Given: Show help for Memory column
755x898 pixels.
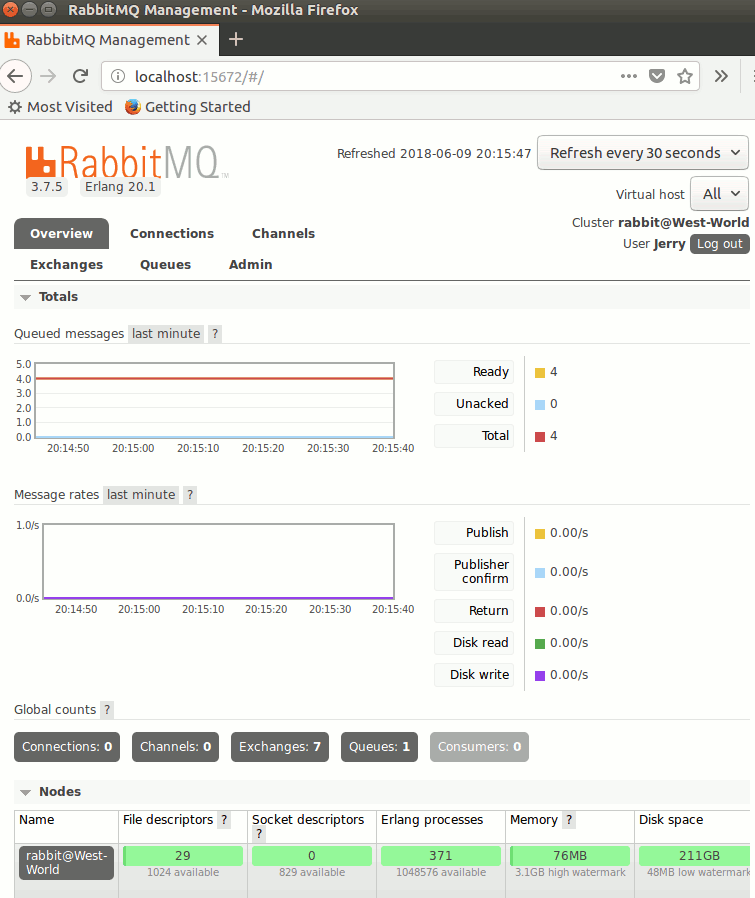Looking at the screenshot, I should click(x=569, y=820).
